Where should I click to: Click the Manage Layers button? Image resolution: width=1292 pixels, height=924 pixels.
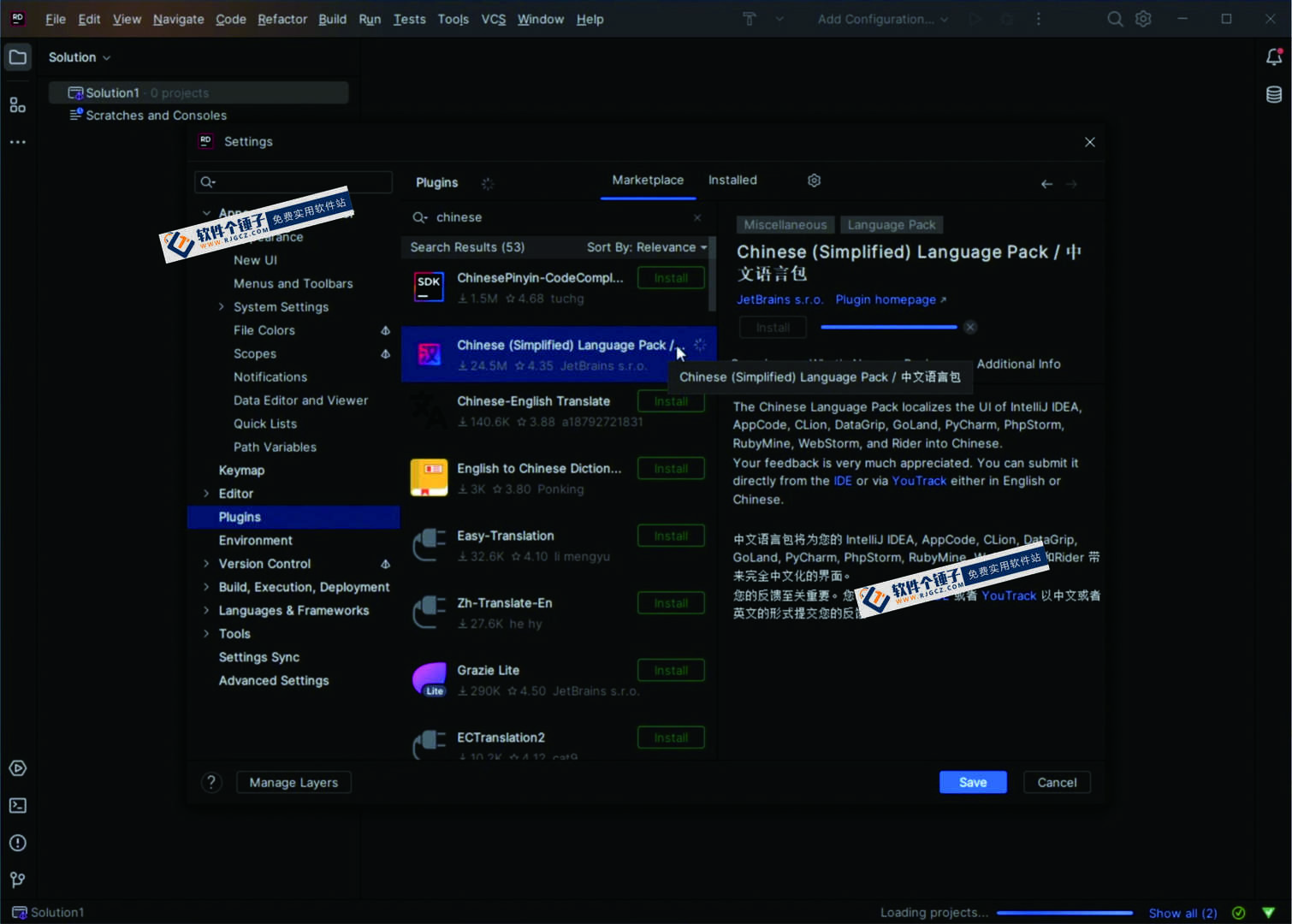coord(293,782)
